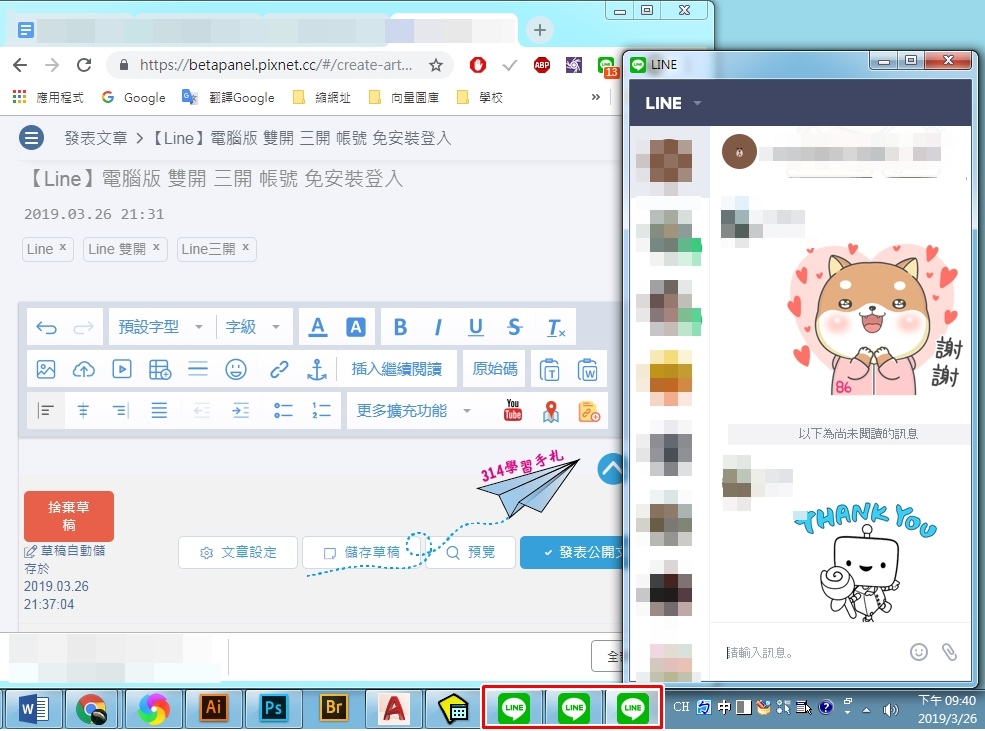Toggle bold formatting
The height and width of the screenshot is (731, 985).
(x=400, y=327)
